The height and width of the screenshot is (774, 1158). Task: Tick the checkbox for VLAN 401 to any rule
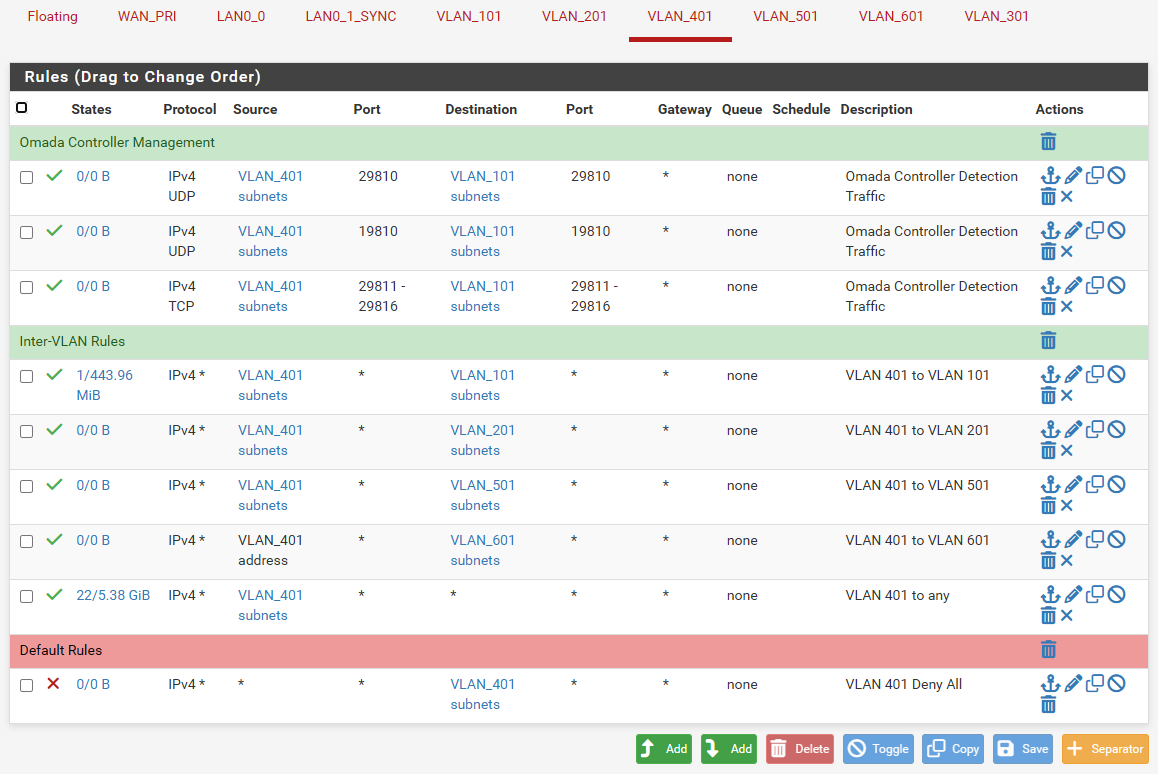[x=27, y=596]
